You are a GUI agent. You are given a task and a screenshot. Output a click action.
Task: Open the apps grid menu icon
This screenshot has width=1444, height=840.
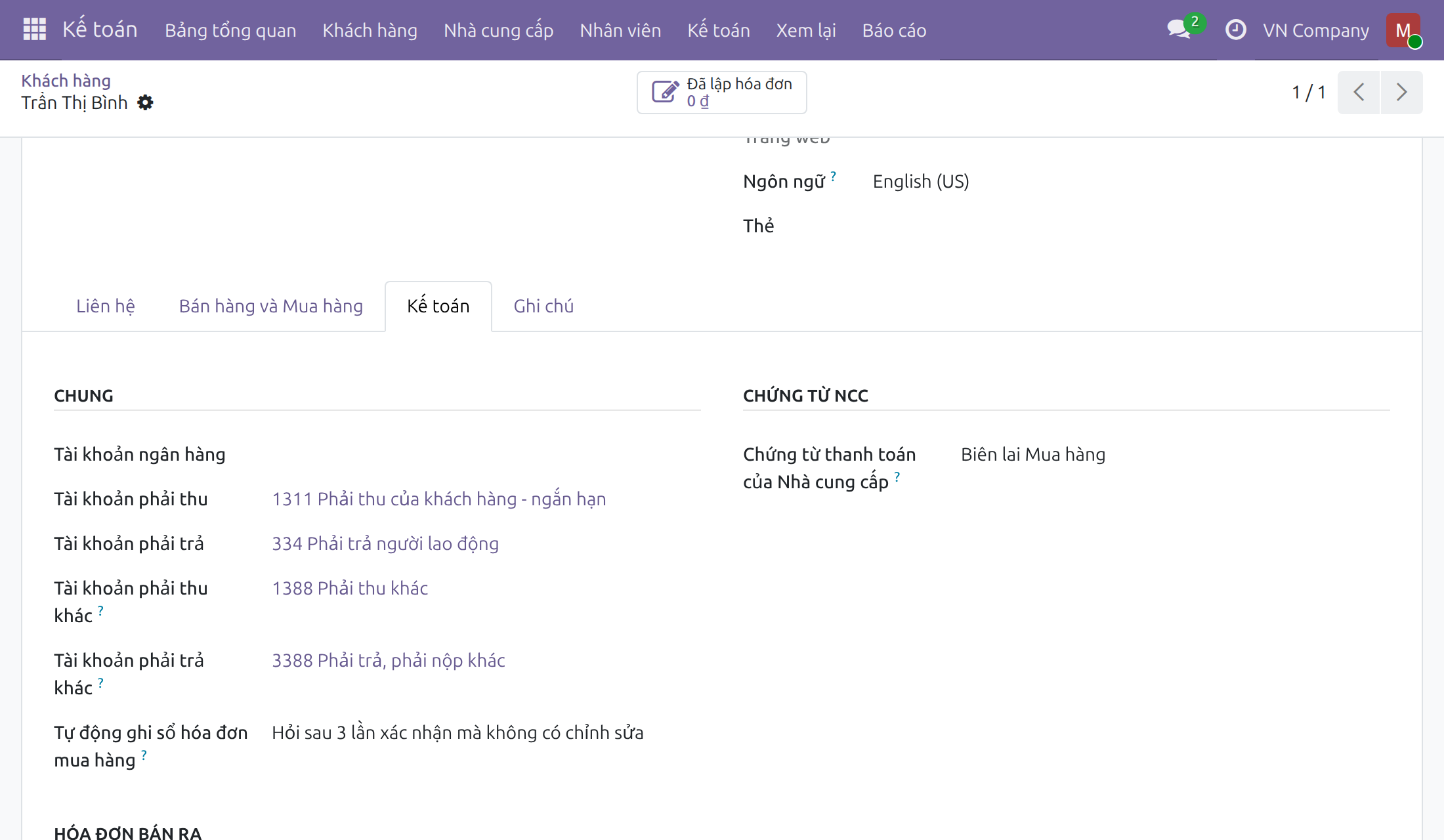pyautogui.click(x=34, y=30)
